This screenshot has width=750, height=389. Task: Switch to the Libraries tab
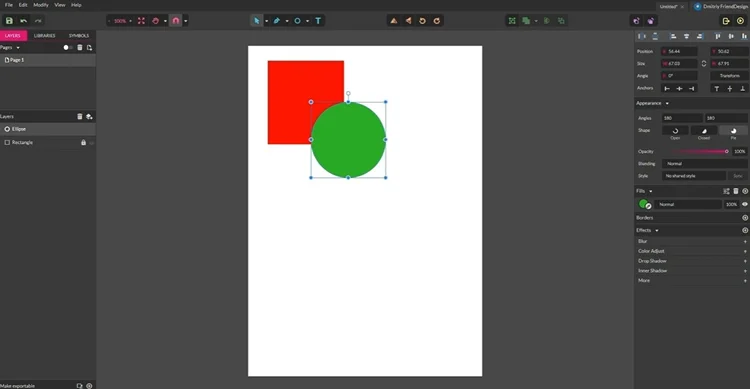pyautogui.click(x=44, y=35)
